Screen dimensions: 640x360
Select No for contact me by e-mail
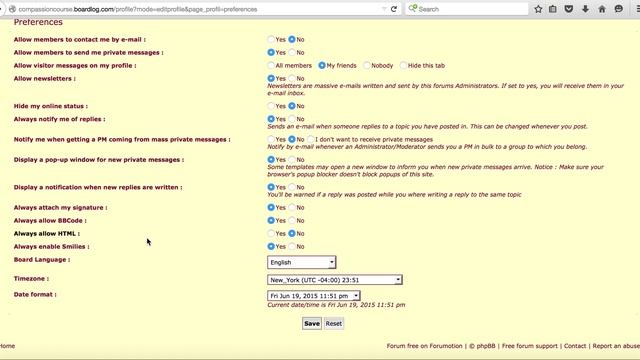pyautogui.click(x=291, y=40)
